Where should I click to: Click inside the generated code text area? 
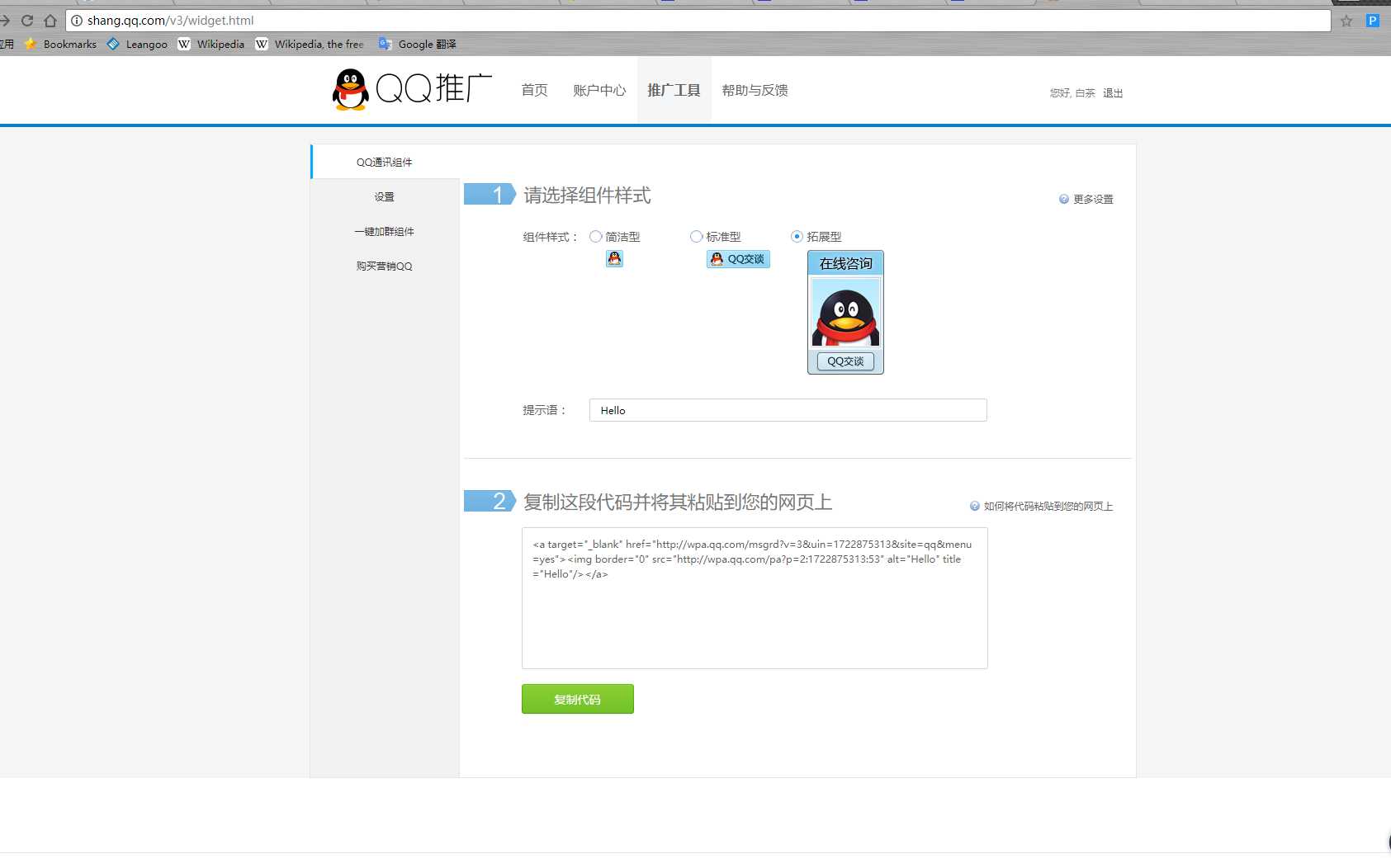tap(755, 598)
